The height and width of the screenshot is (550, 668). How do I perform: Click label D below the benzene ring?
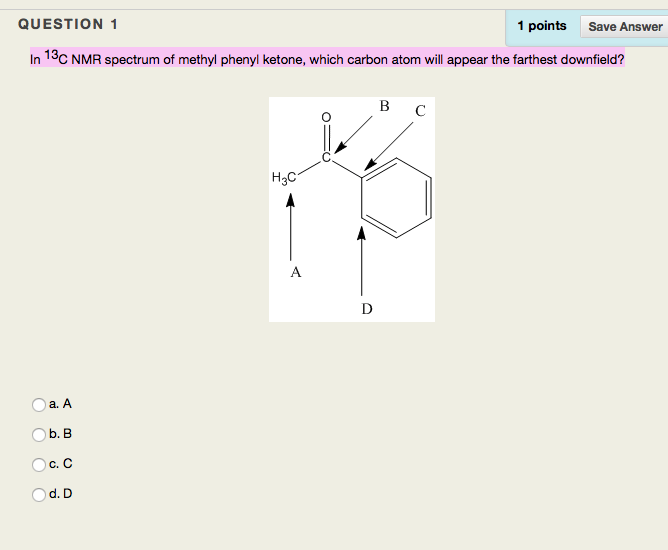point(367,309)
